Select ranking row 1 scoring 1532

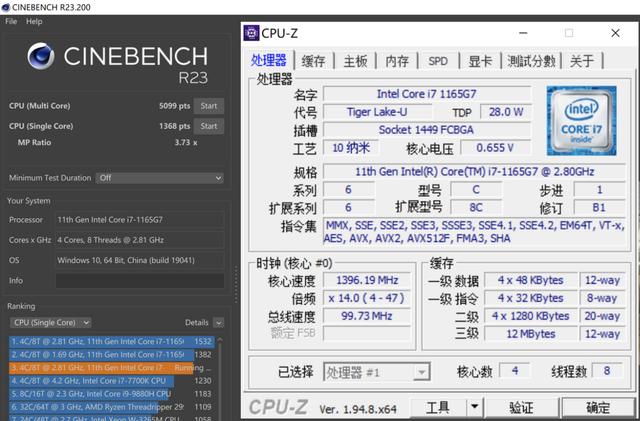(111, 341)
